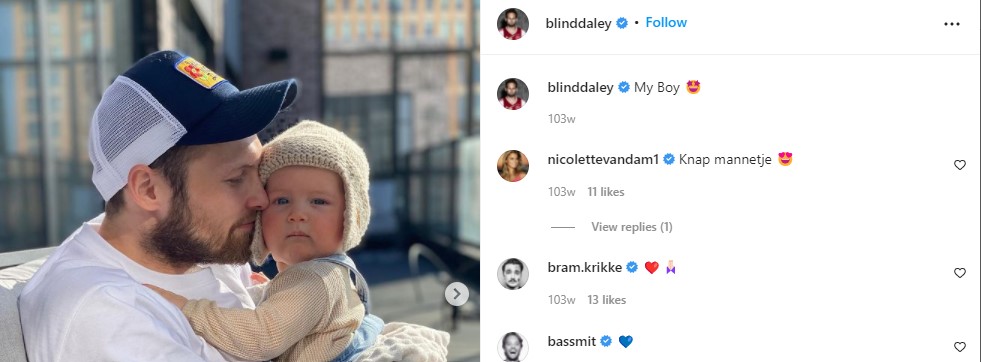Open the bram.krikke username link
This screenshot has width=981, height=362.
(585, 268)
